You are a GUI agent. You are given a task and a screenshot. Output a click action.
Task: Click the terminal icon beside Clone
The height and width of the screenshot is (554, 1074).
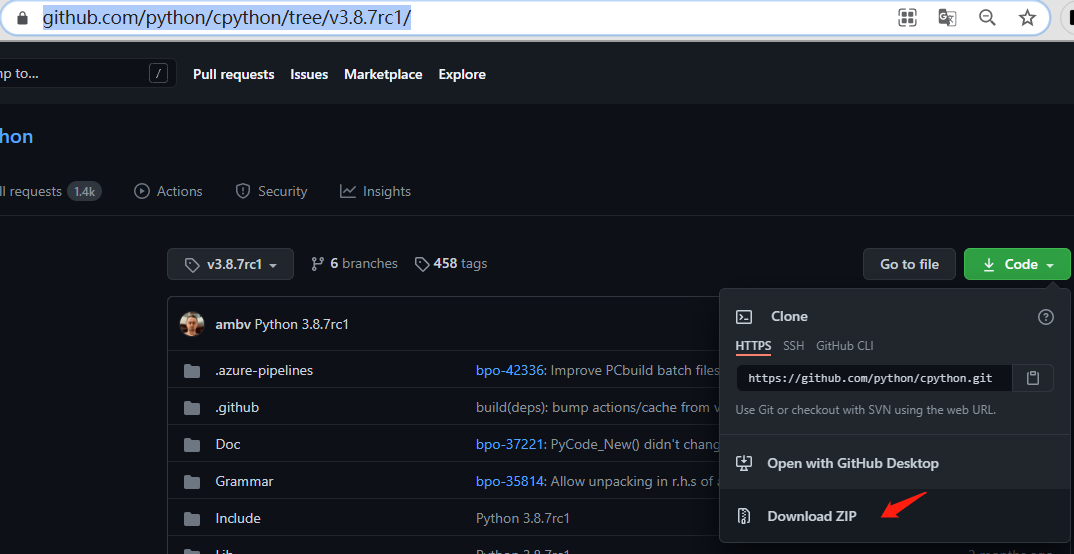click(x=744, y=316)
